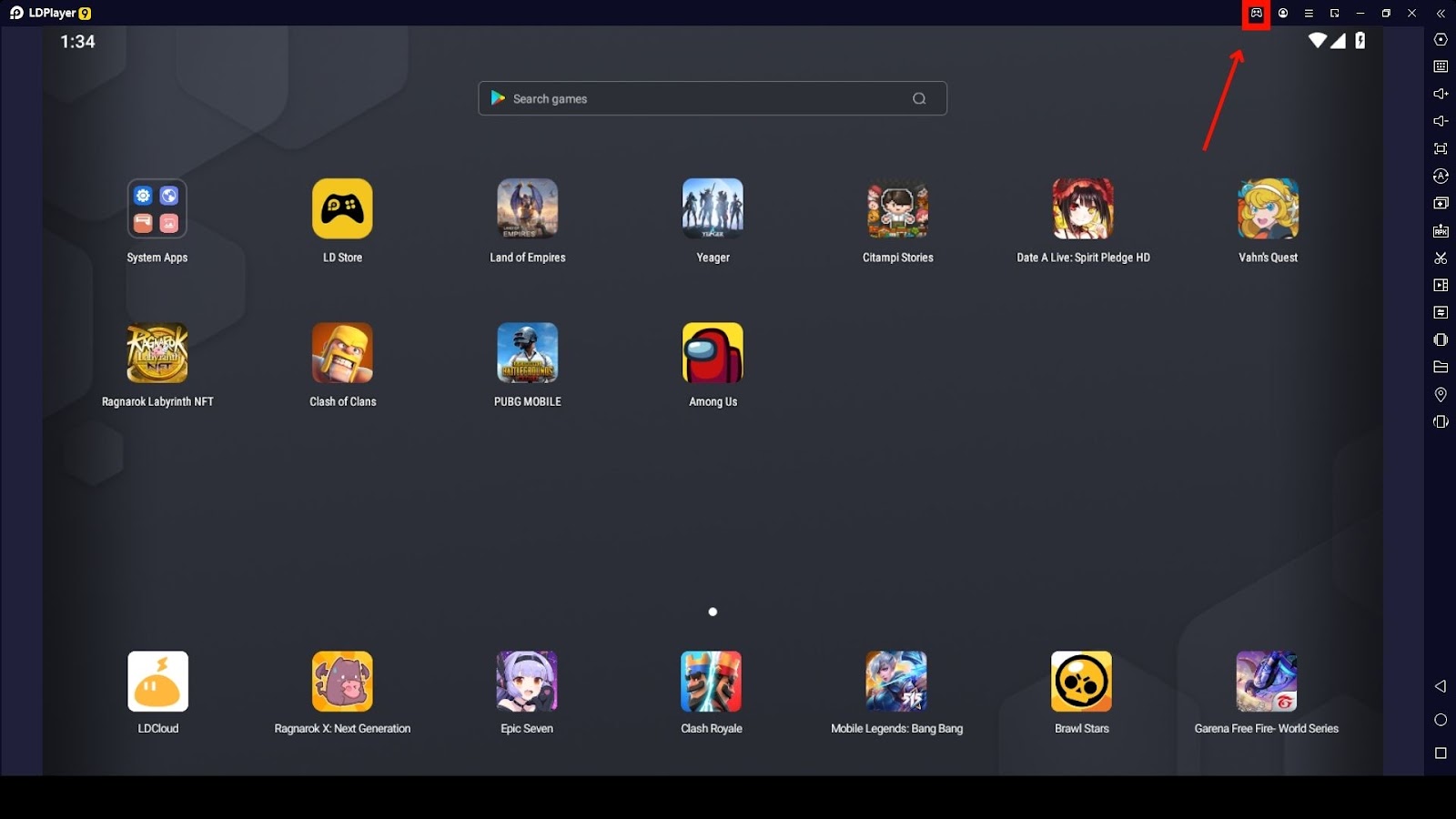
Task: Restore down the LDPlayer window
Action: (x=1386, y=14)
